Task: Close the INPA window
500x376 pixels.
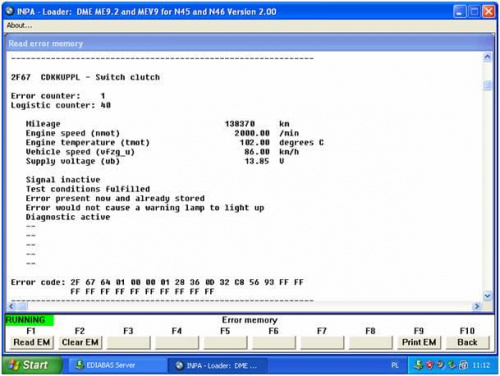Action: coord(489,12)
